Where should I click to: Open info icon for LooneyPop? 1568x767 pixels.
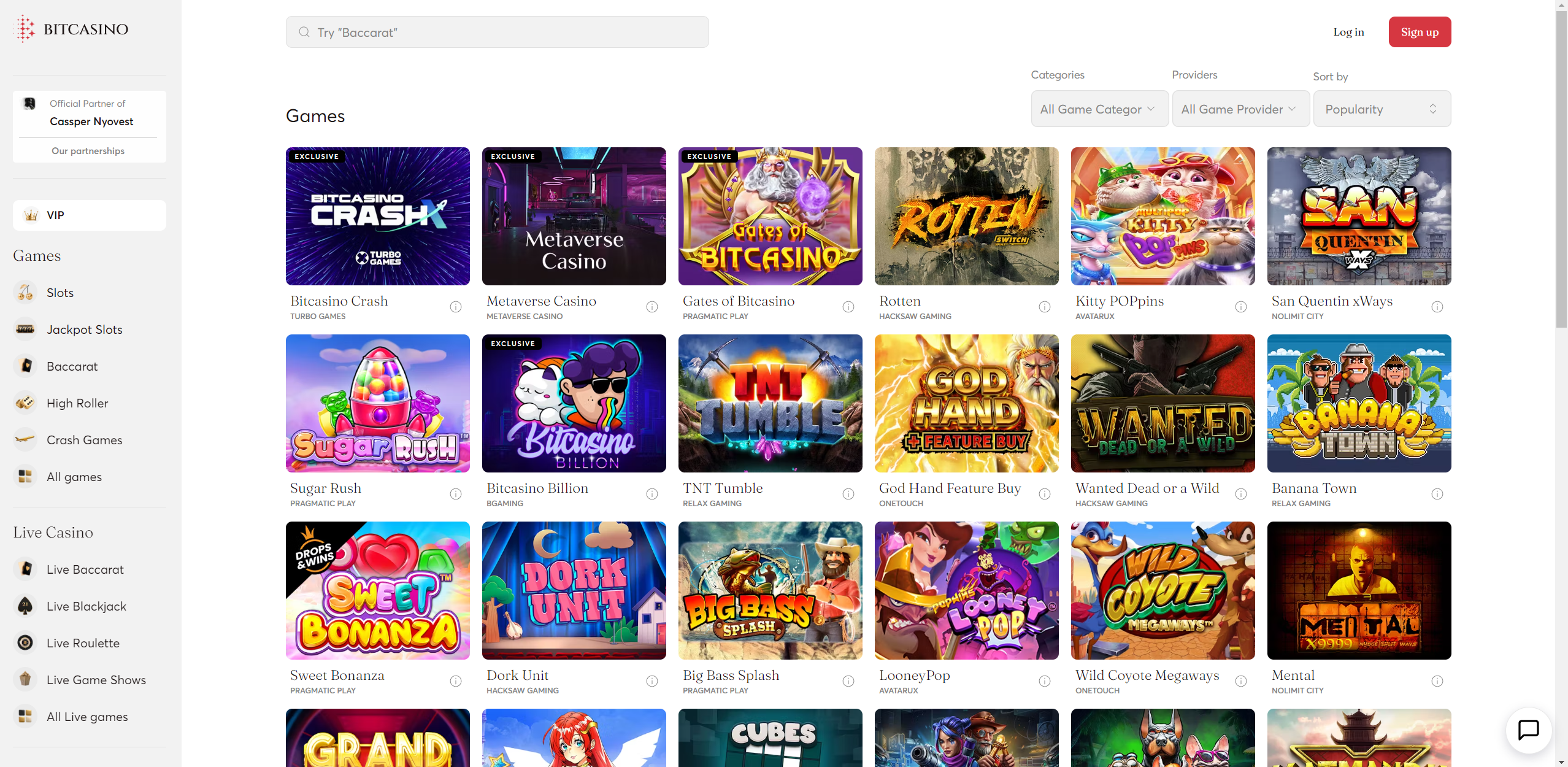point(1045,681)
